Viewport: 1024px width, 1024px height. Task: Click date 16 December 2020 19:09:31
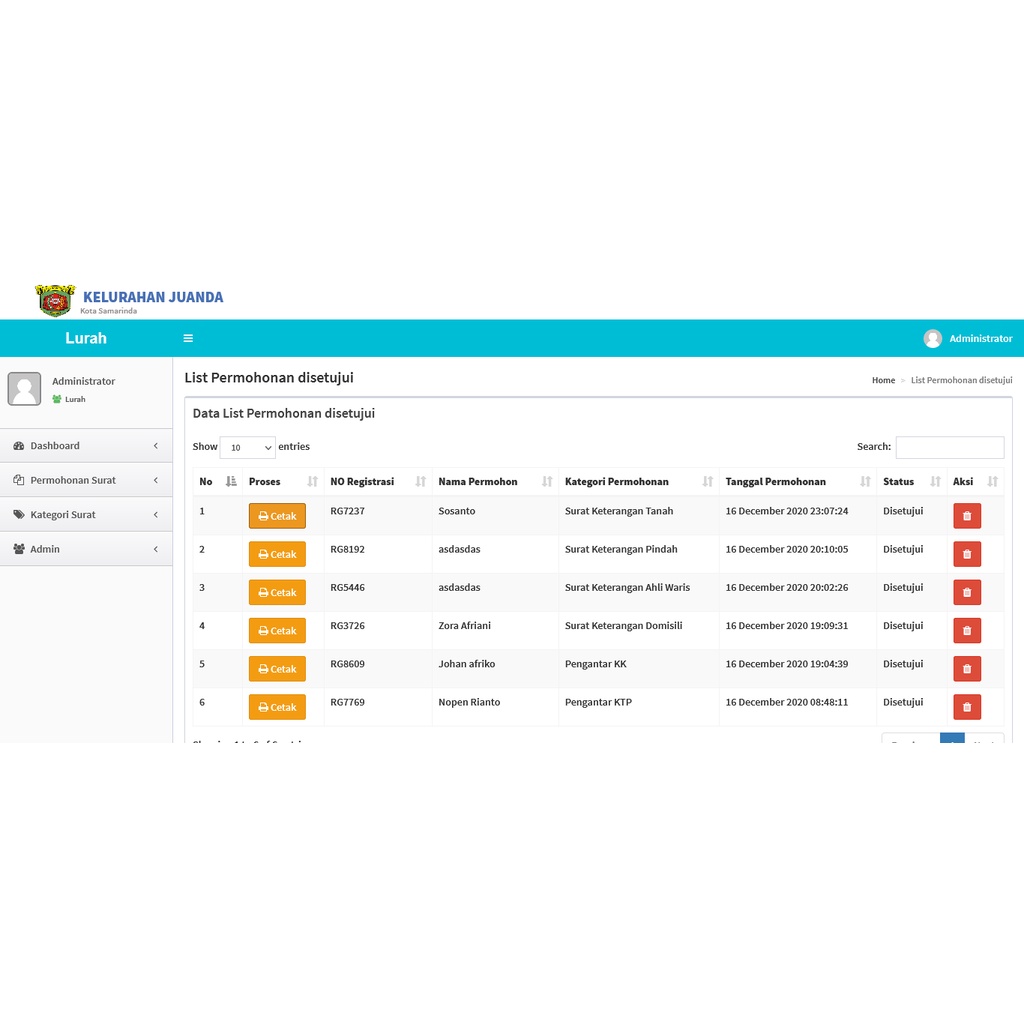[x=786, y=626]
